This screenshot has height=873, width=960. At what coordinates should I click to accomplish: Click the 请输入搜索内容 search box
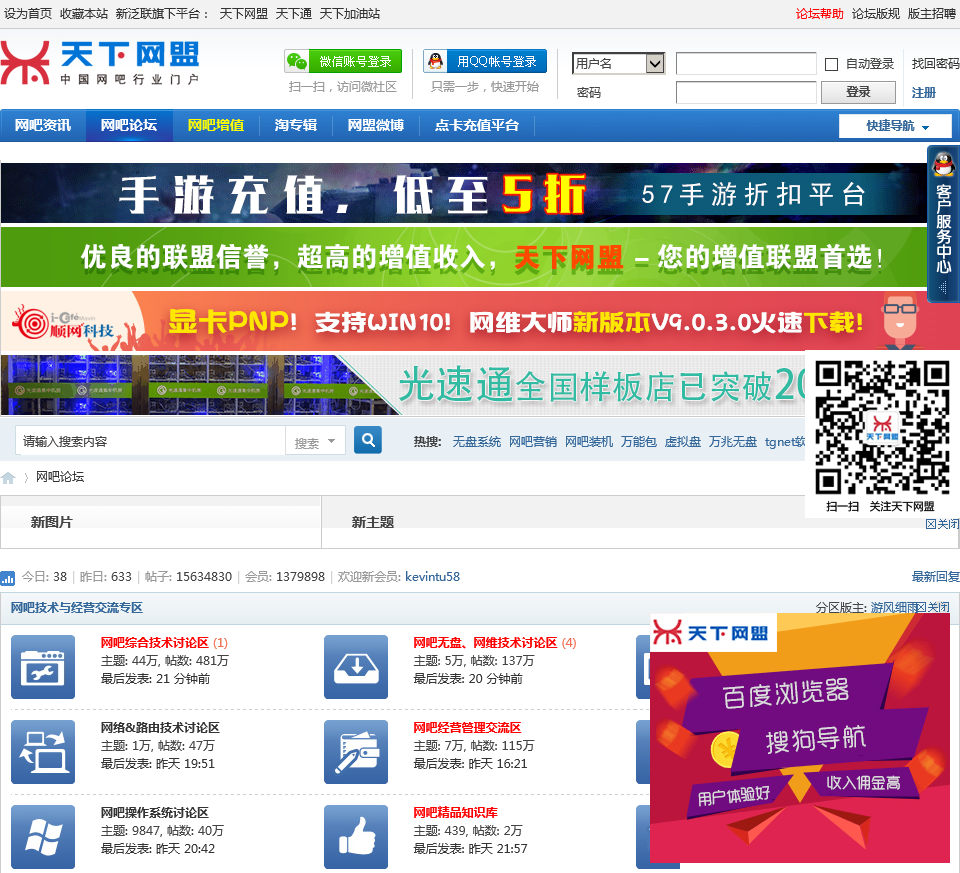click(150, 441)
